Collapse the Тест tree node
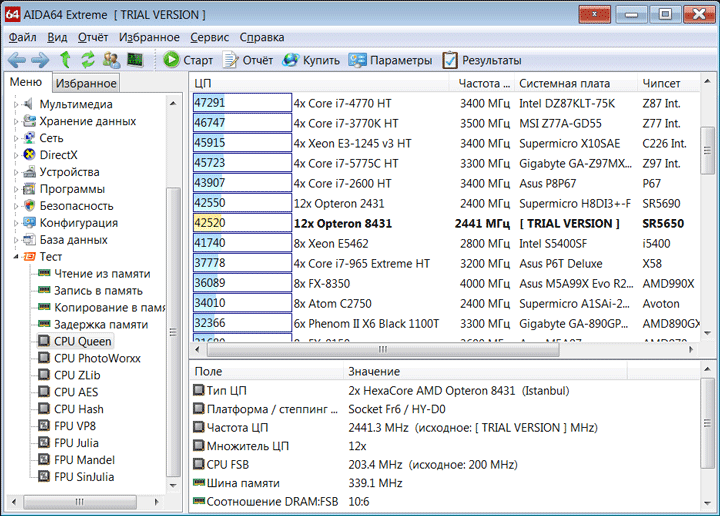Viewport: 720px width, 516px height. pos(15,257)
